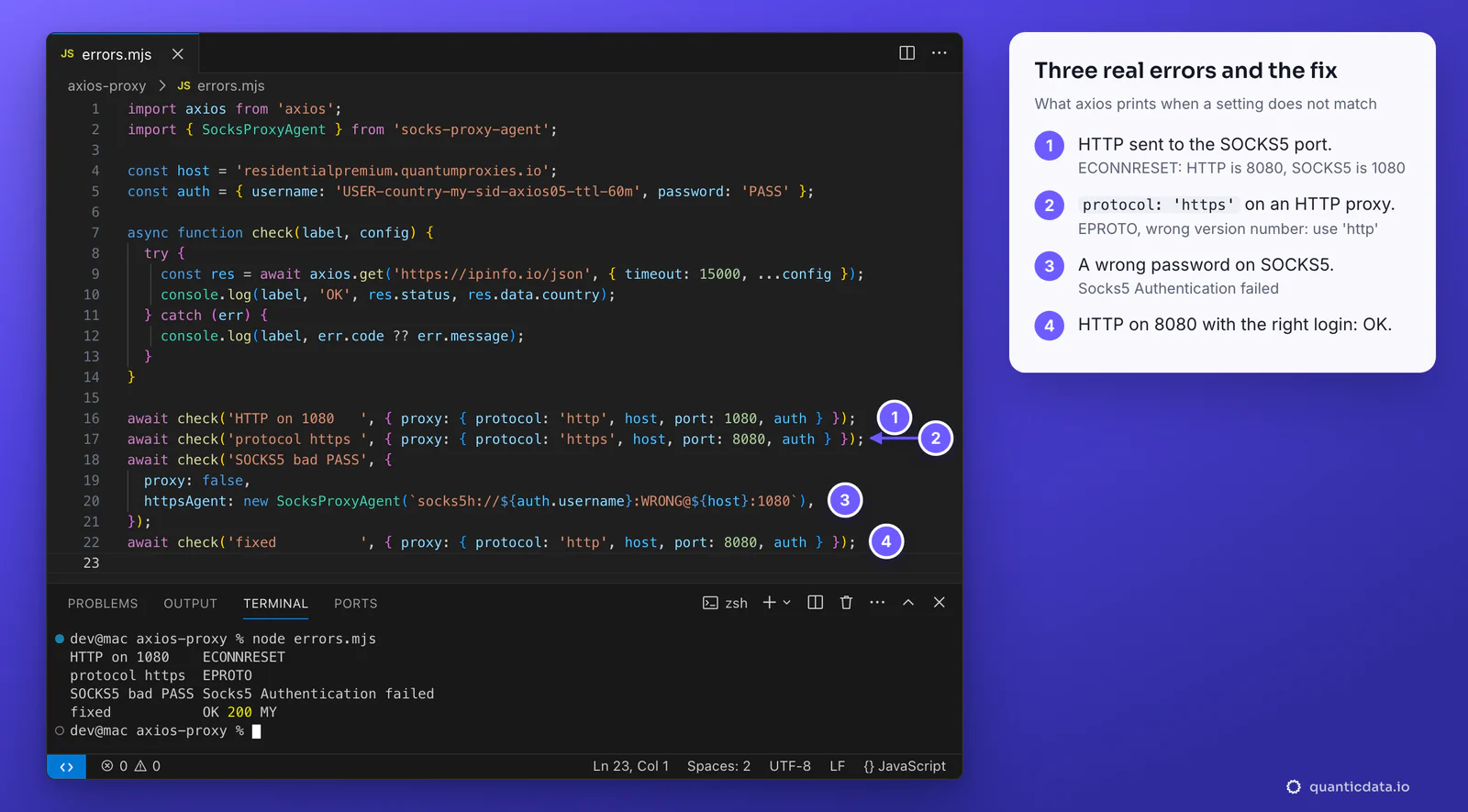Maximize panel size with the chevron
The image size is (1468, 812).
(908, 603)
